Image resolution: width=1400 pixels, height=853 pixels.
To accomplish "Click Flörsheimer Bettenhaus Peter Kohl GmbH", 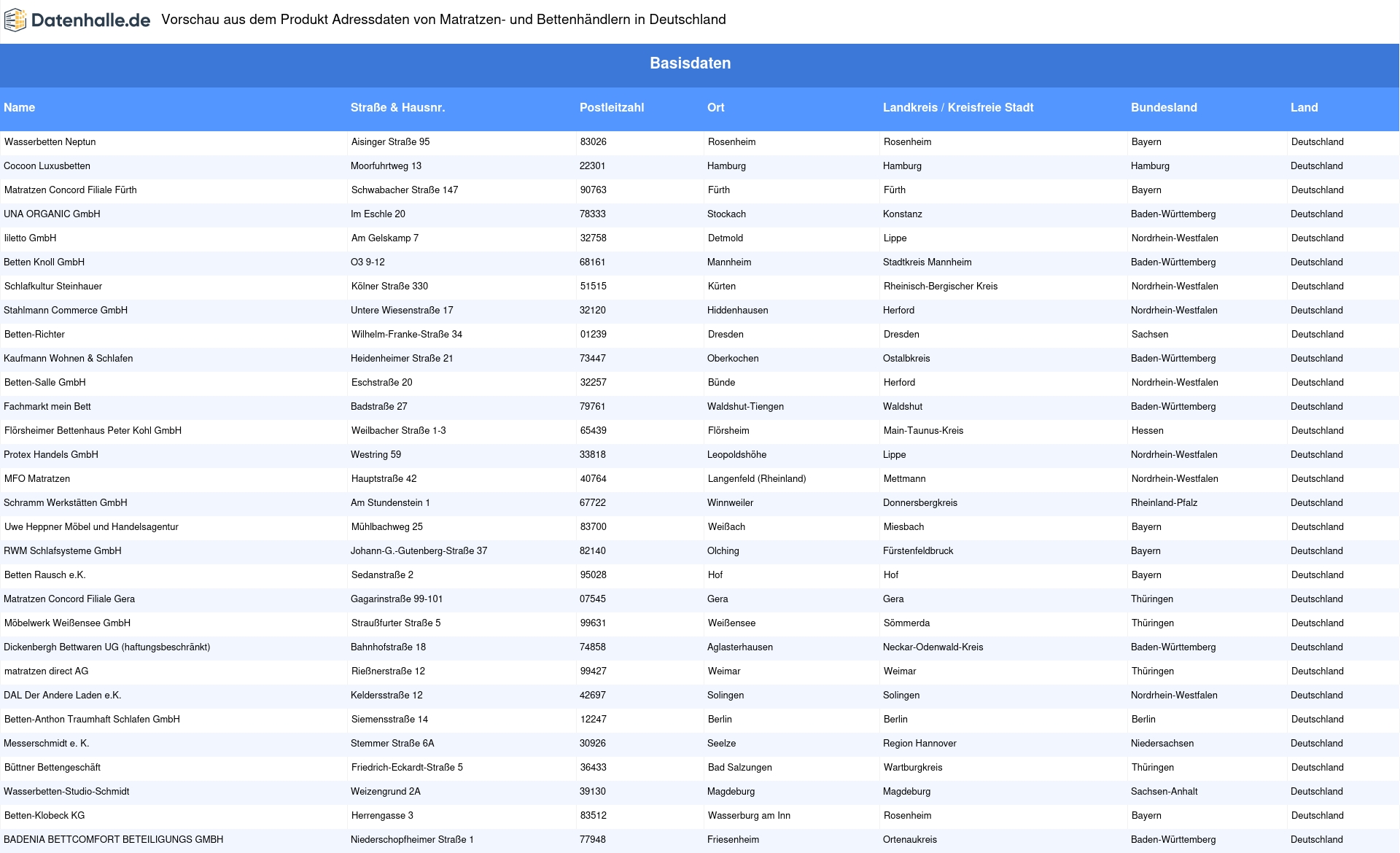I will [93, 431].
